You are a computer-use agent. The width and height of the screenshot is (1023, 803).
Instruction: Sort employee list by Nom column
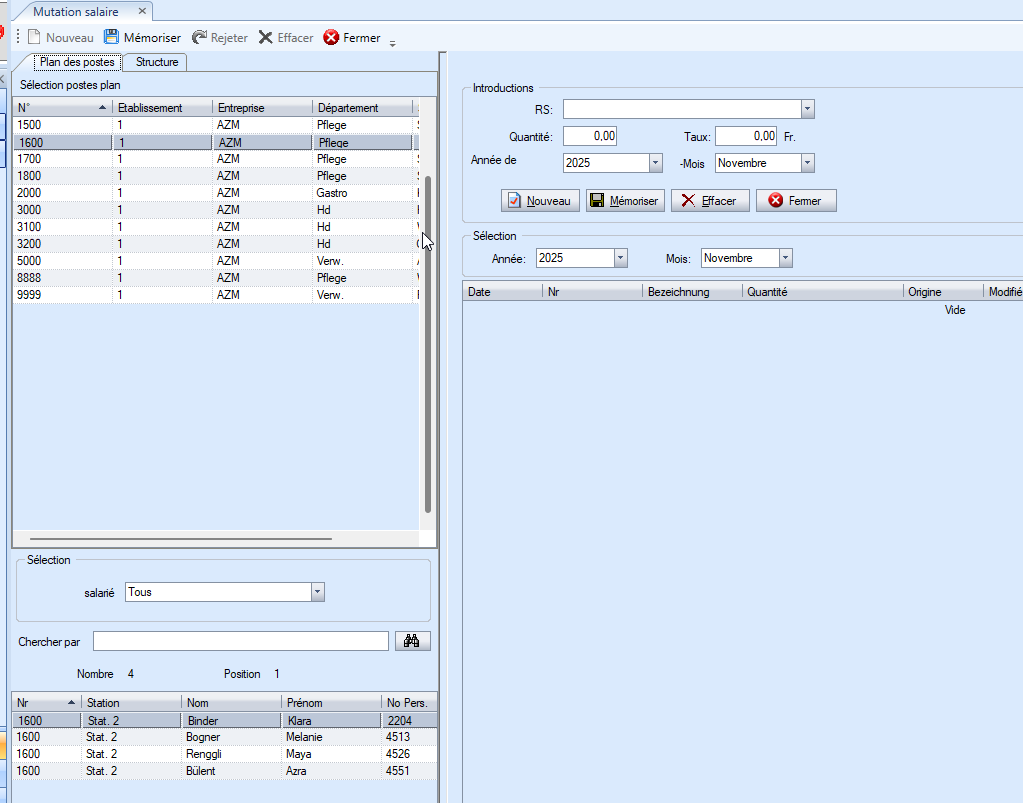pyautogui.click(x=230, y=703)
